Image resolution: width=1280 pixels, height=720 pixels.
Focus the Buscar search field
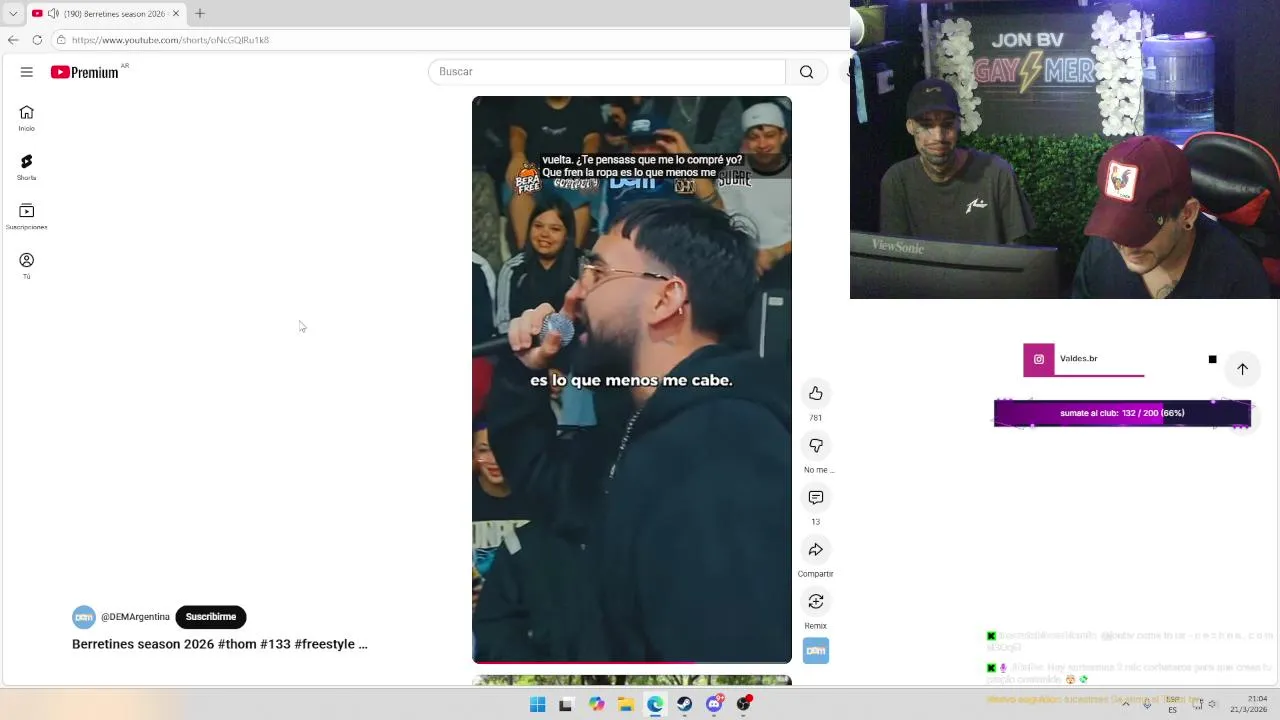(607, 72)
